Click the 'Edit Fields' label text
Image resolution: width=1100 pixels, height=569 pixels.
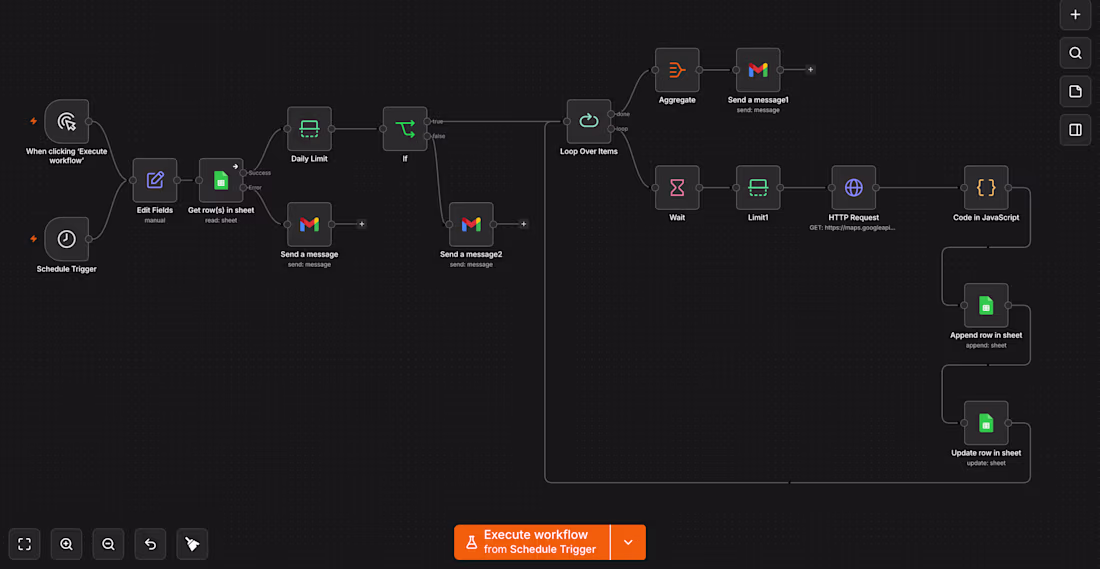pyautogui.click(x=155, y=210)
